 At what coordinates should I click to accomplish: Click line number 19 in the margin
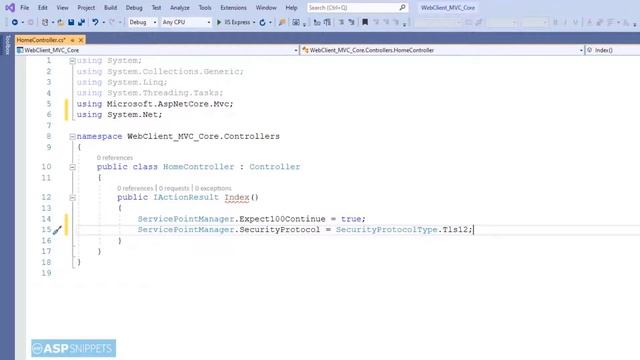47,273
